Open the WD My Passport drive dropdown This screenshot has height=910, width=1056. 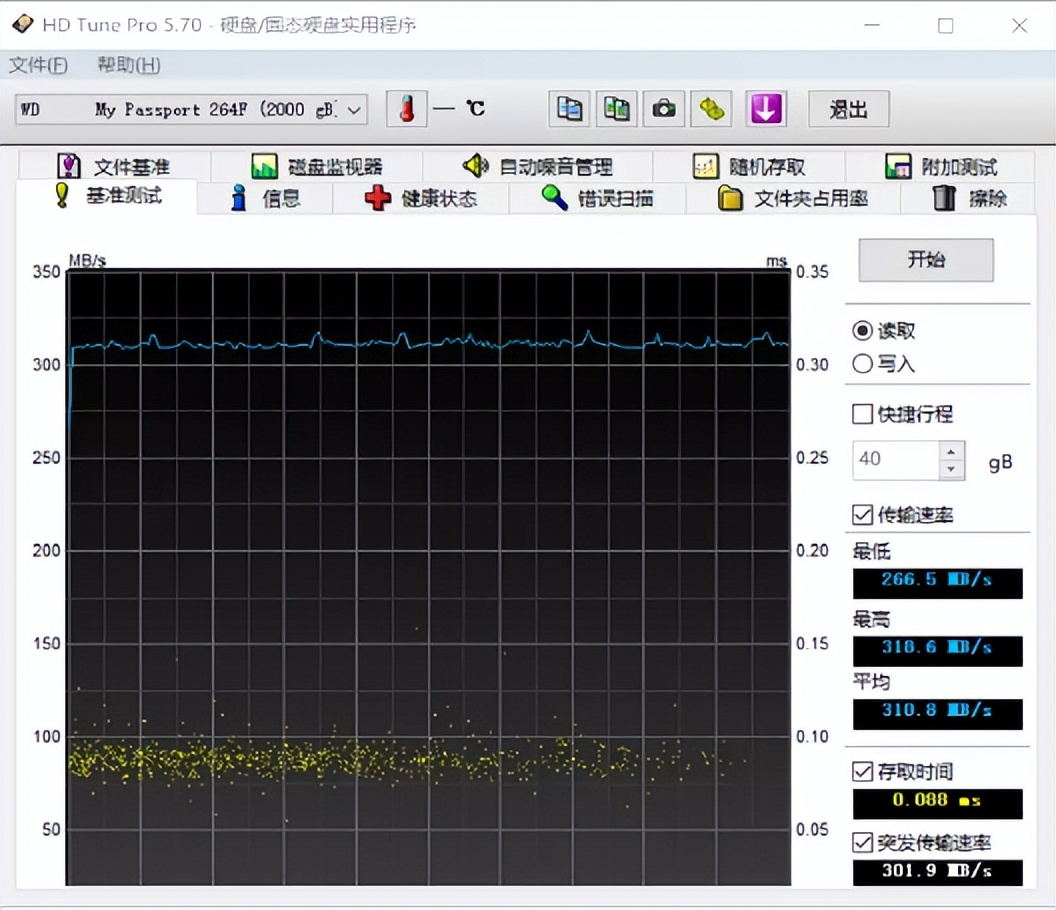[355, 110]
